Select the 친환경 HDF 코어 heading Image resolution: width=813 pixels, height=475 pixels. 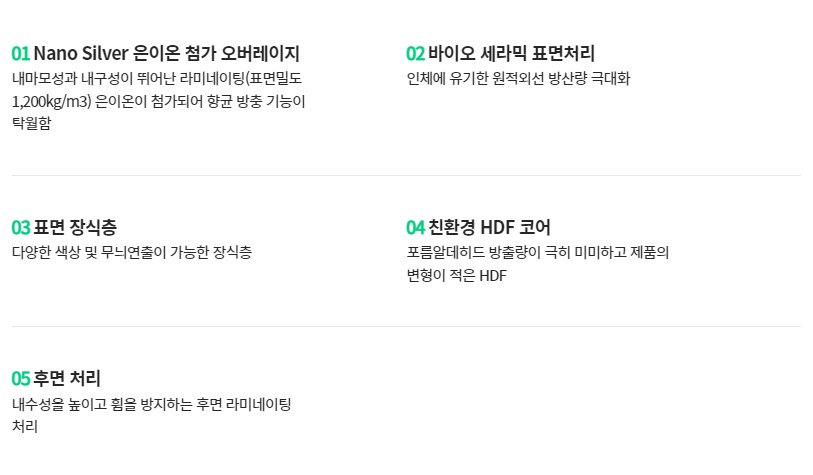pyautogui.click(x=489, y=227)
